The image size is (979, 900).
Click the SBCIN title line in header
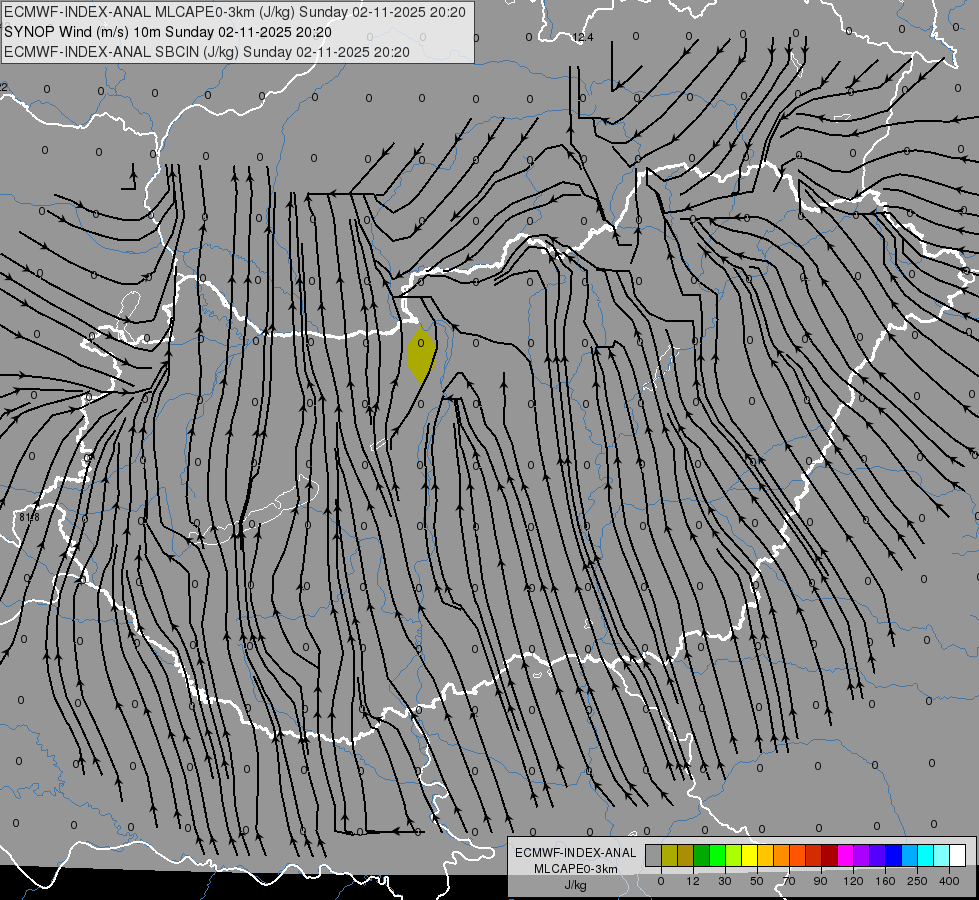coord(207,52)
